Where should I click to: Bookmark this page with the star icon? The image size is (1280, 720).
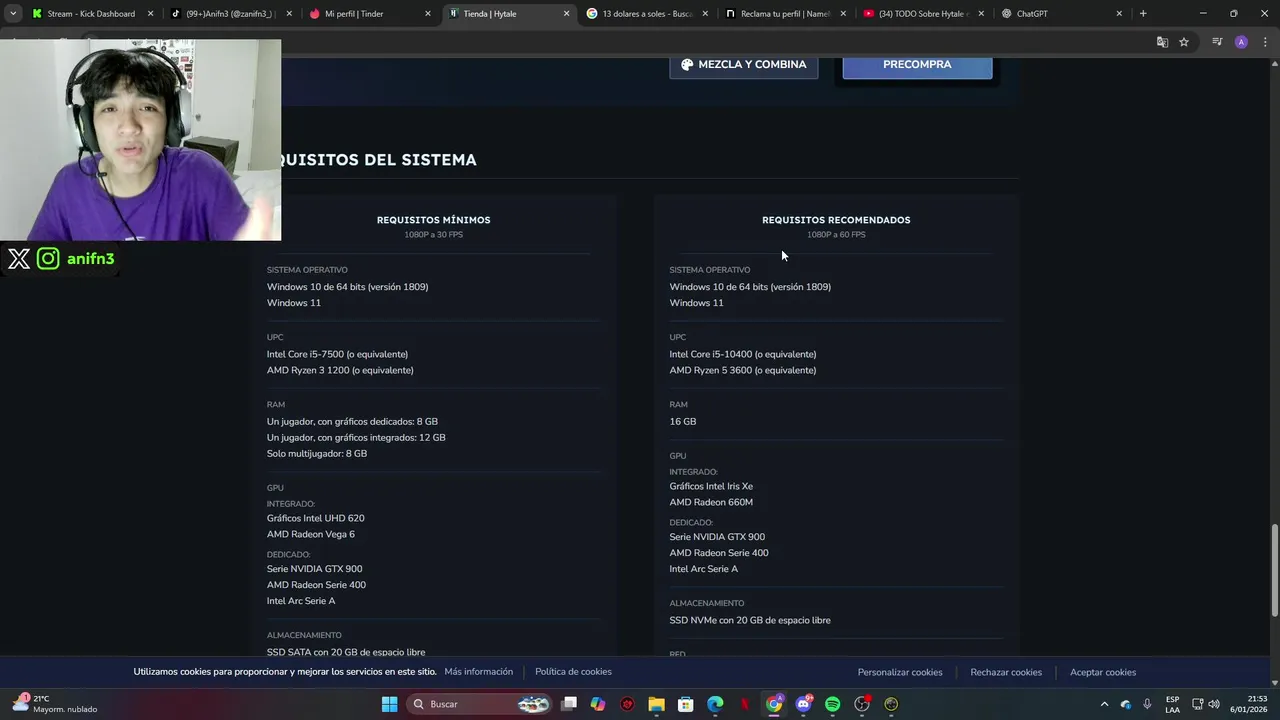1184,42
